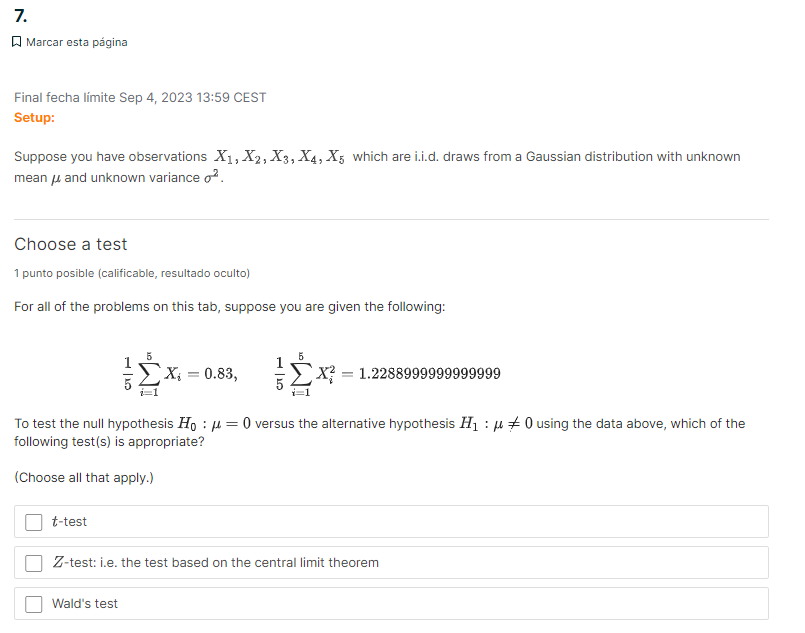Click the Setup label
This screenshot has height=633, width=805.
coord(33,117)
